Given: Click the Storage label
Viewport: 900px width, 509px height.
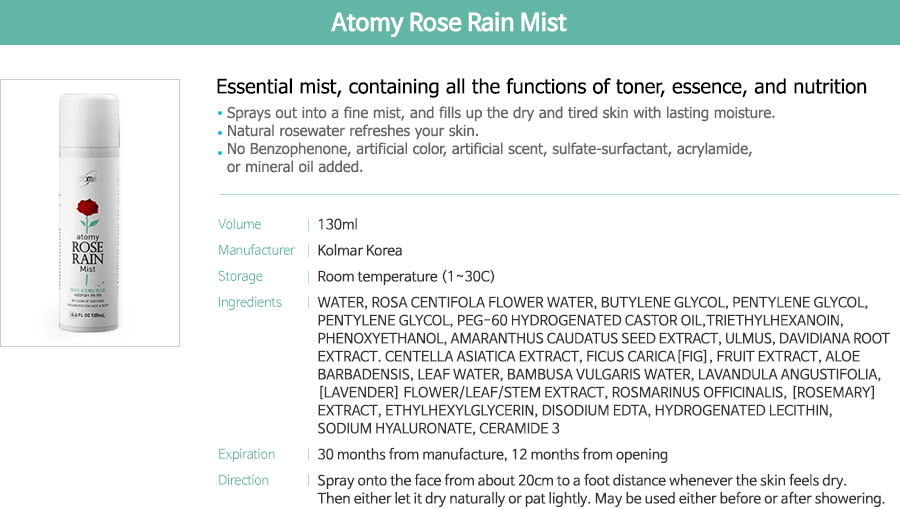Looking at the screenshot, I should [240, 276].
